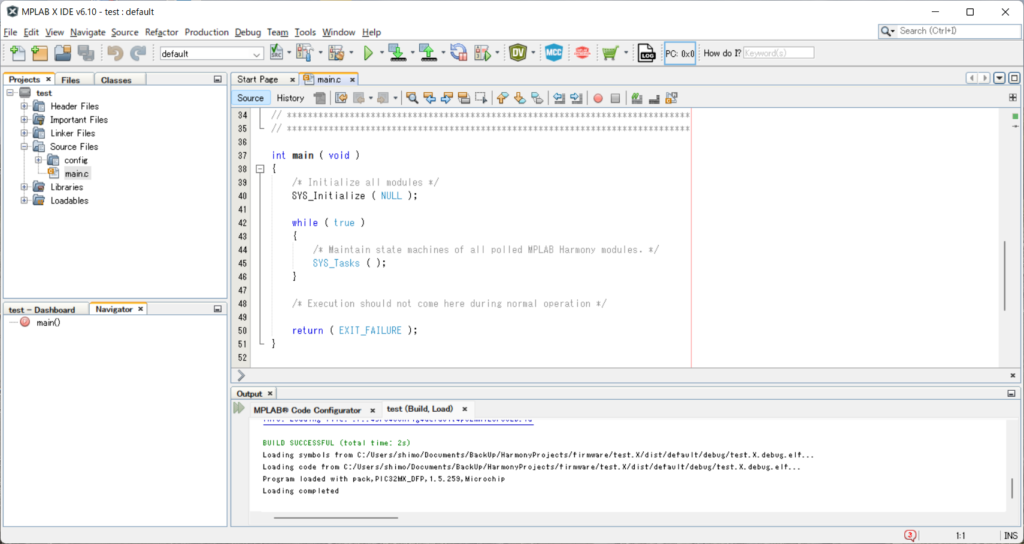The height and width of the screenshot is (544, 1024).
Task: Click the red macro record circle in editor toolbar
Action: 598,98
